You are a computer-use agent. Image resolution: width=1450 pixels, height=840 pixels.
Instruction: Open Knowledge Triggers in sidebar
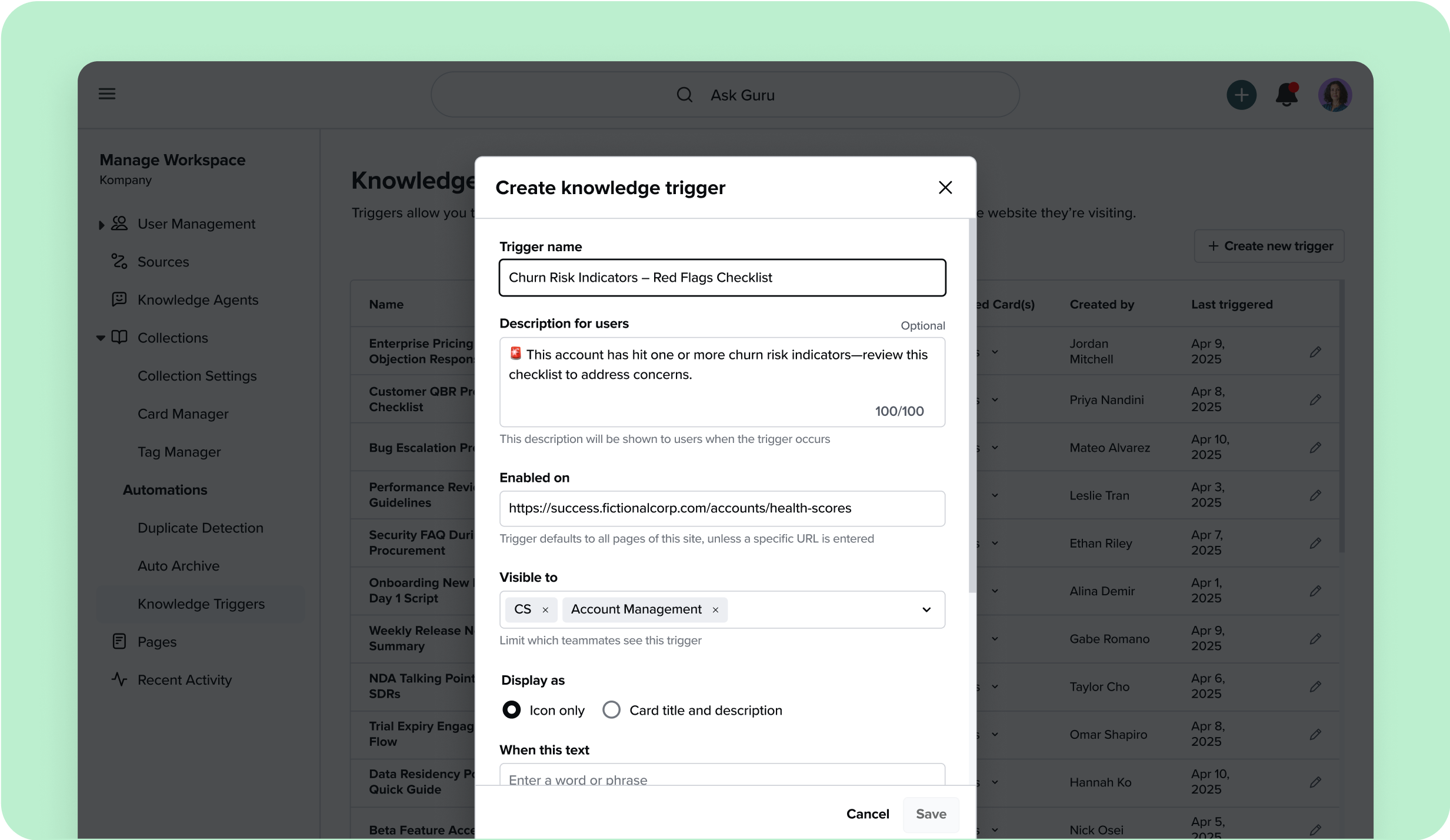(x=201, y=604)
